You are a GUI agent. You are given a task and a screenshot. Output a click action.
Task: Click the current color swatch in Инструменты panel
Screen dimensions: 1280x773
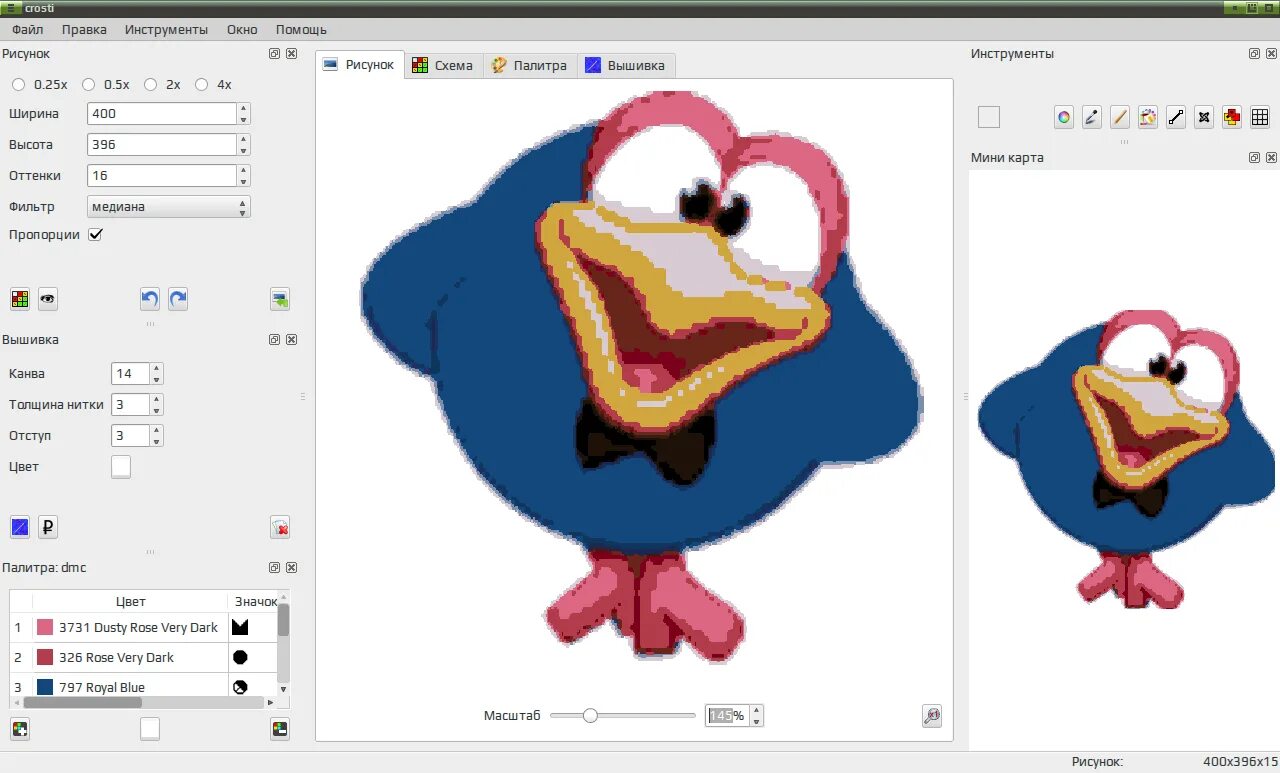coord(989,117)
